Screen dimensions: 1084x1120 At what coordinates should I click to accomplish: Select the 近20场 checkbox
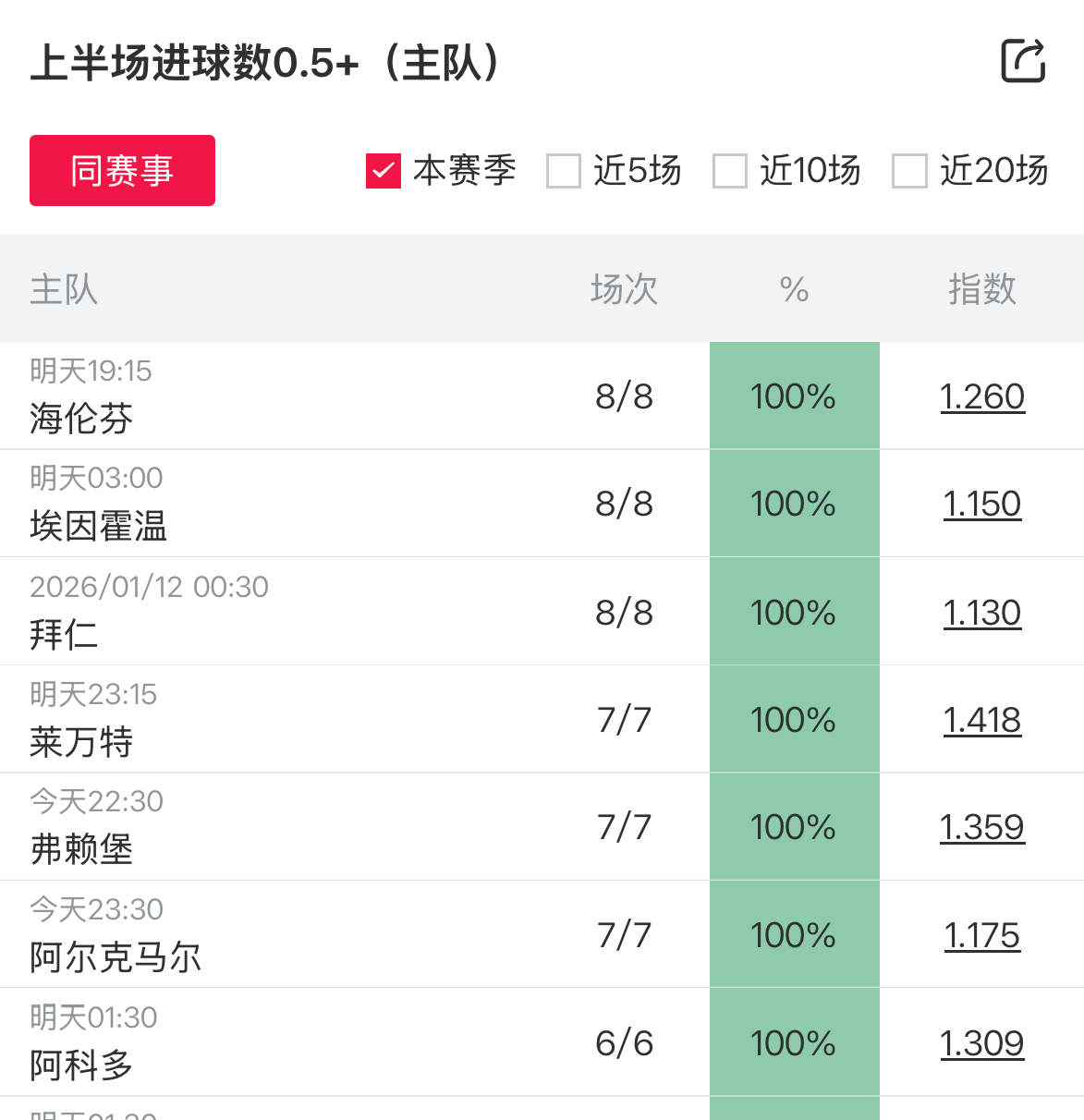[x=909, y=171]
